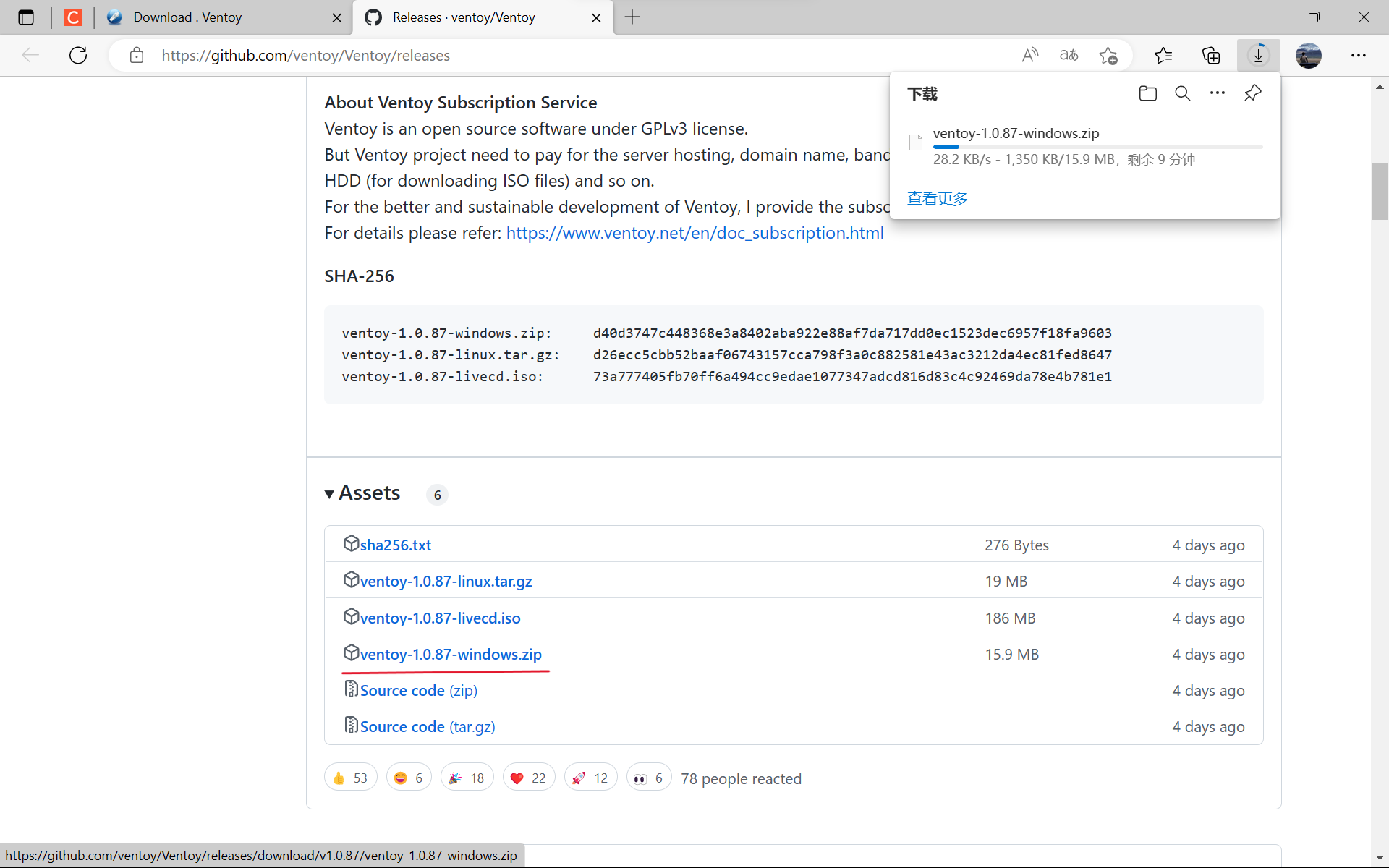This screenshot has height=868, width=1389.
Task: Click the downloads folder icon
Action: (1147, 93)
